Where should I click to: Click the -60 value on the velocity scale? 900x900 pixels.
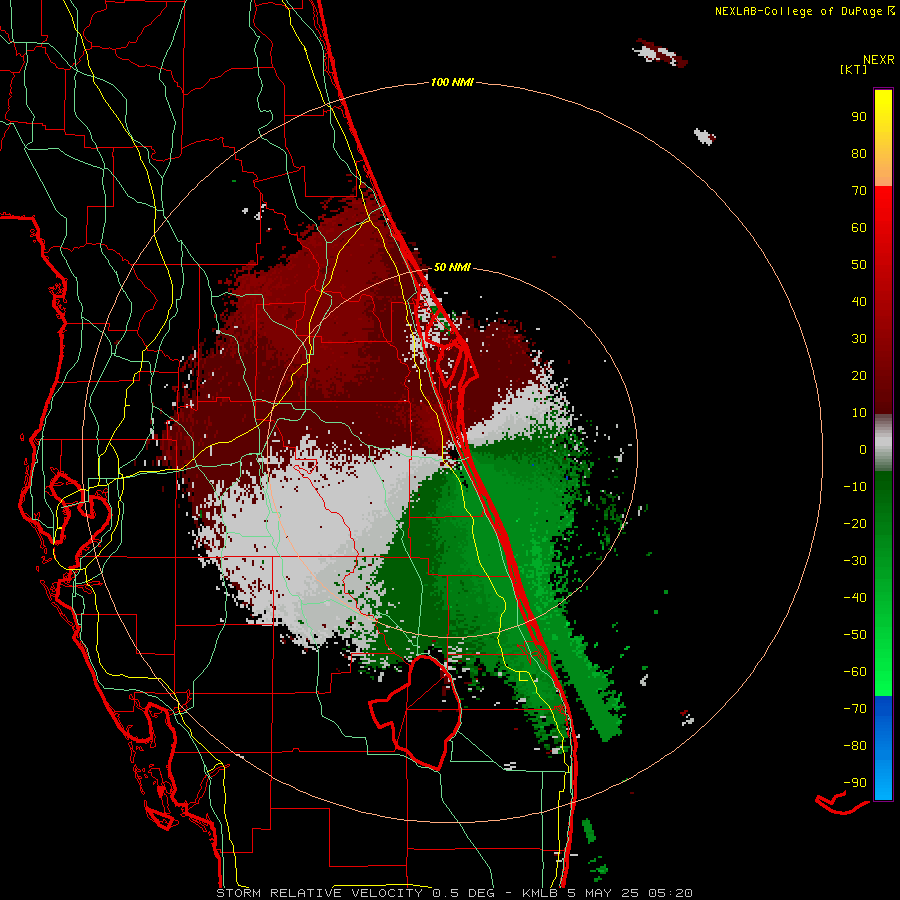click(855, 672)
